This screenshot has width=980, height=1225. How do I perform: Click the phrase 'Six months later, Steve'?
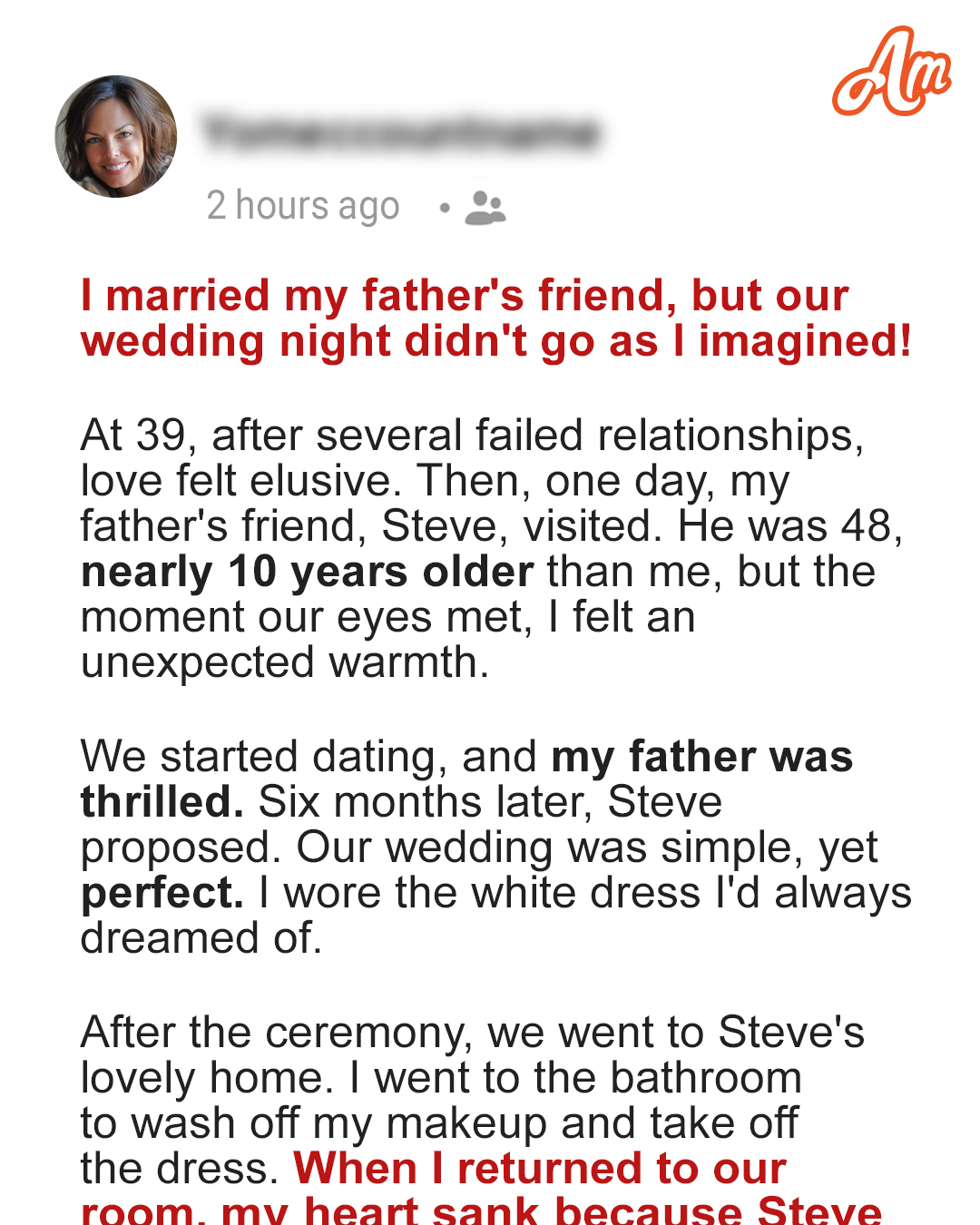(490, 802)
